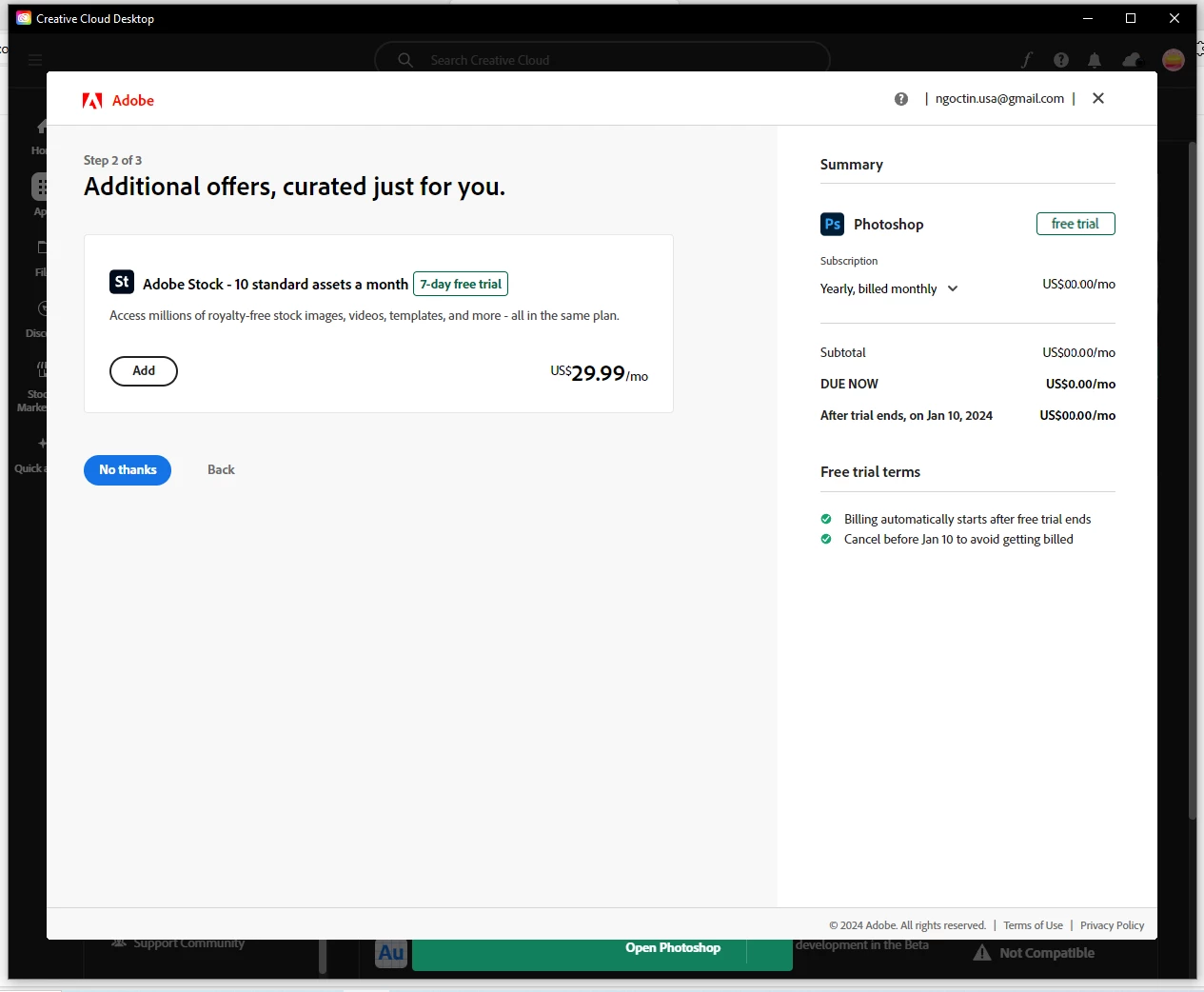Open the user profile avatar
The image size is (1204, 992).
pos(1174,60)
